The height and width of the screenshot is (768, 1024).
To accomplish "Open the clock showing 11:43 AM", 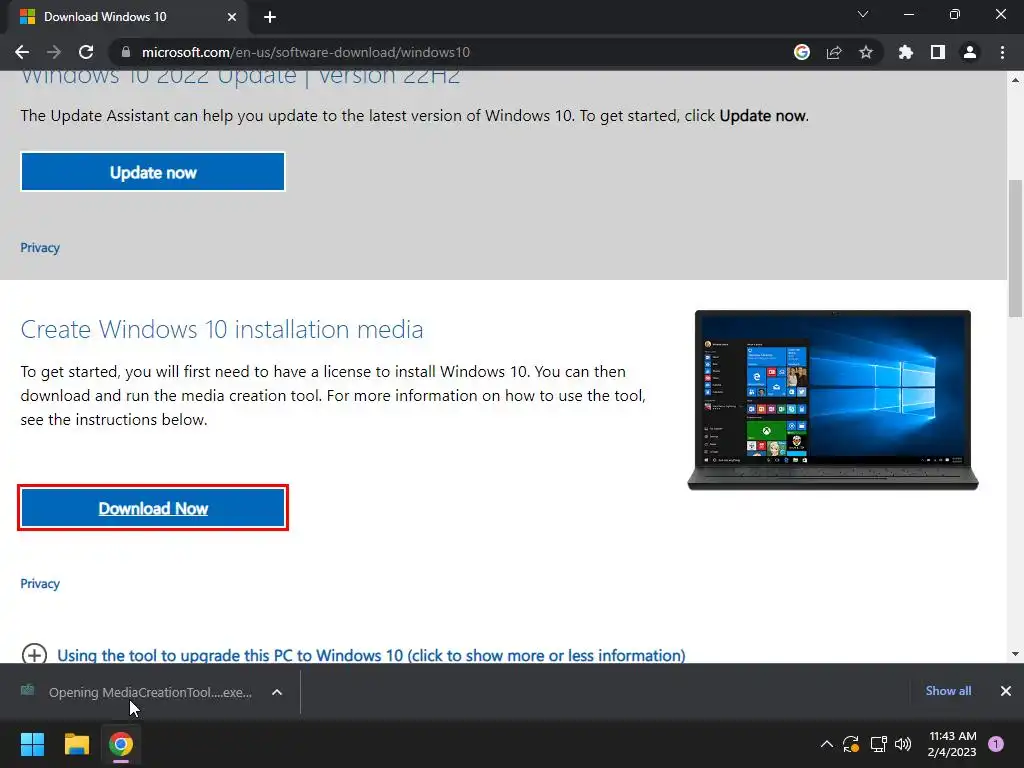I will click(x=952, y=744).
